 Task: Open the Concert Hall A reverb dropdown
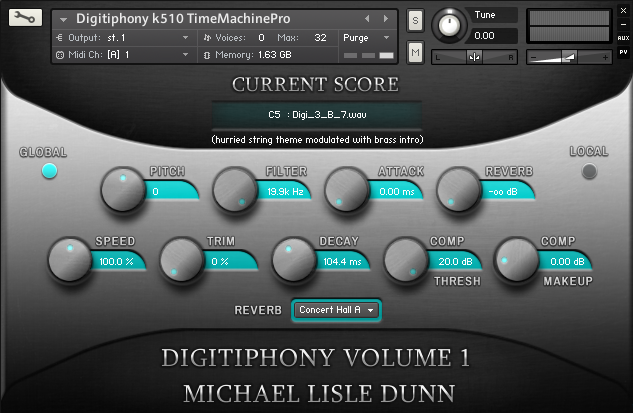tap(336, 310)
